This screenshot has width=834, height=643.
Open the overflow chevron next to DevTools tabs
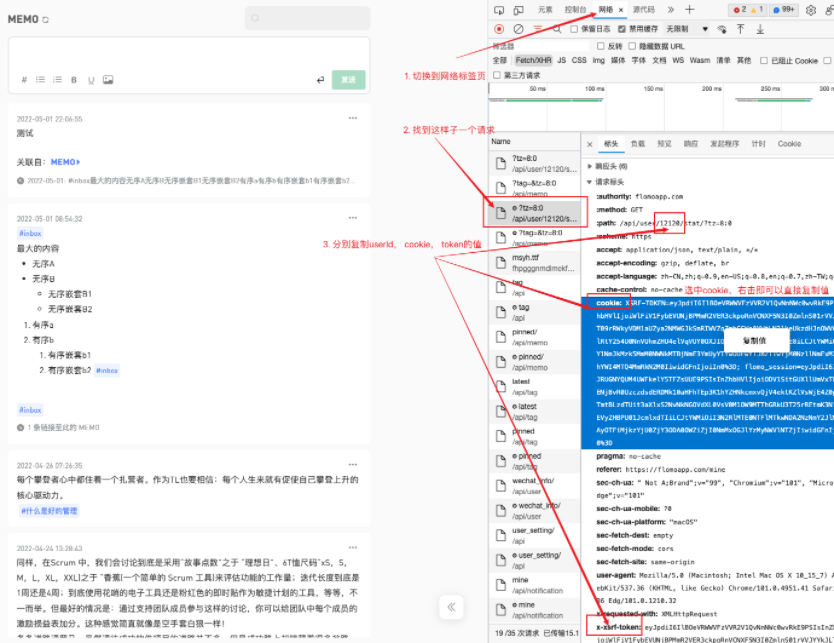click(x=669, y=8)
